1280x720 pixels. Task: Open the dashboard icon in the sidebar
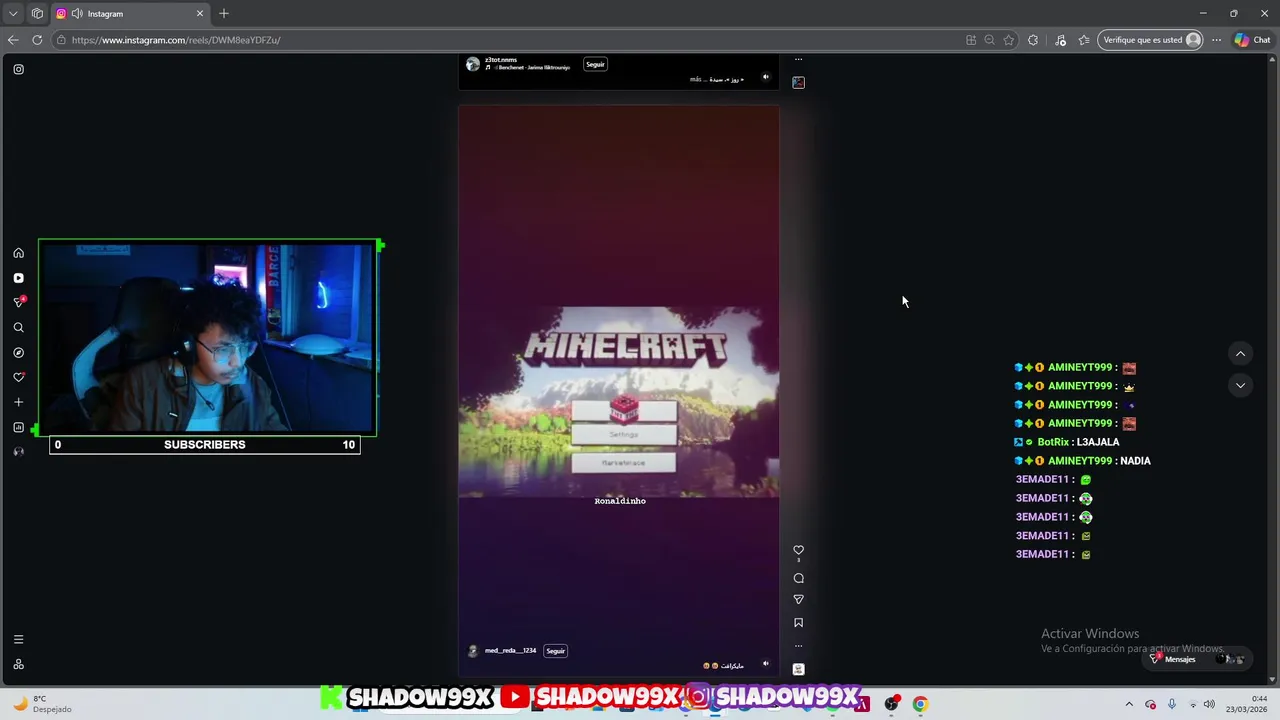18,427
